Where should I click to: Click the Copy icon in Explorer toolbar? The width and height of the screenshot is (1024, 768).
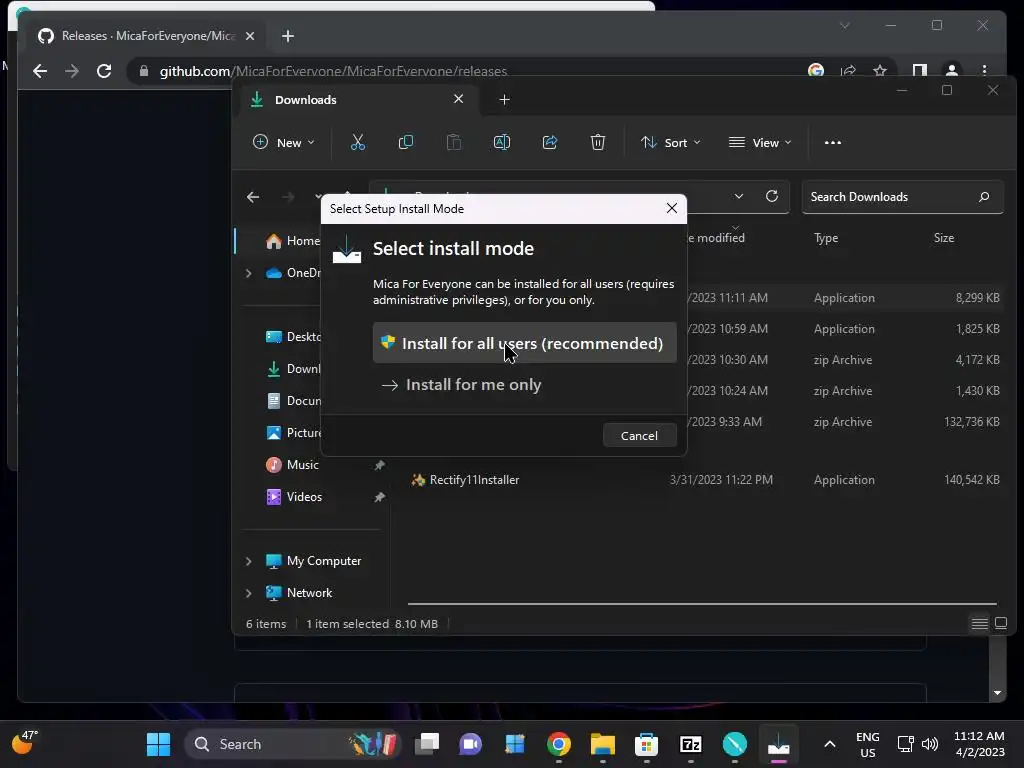click(406, 142)
